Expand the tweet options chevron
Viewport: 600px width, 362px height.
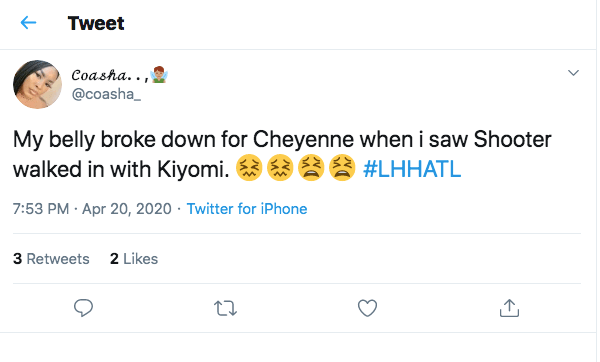pyautogui.click(x=573, y=73)
